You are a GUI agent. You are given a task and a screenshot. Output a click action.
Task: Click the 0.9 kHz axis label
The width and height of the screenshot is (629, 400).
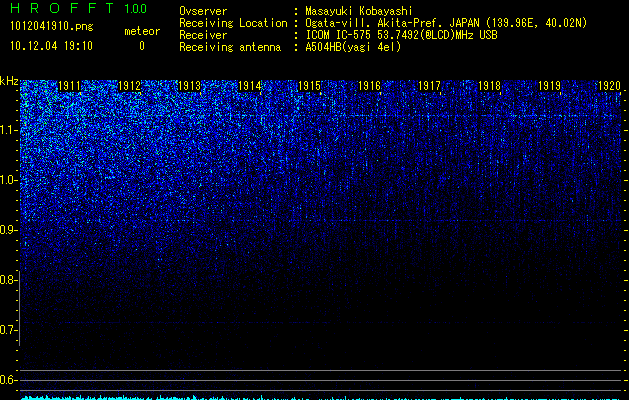click(9, 230)
